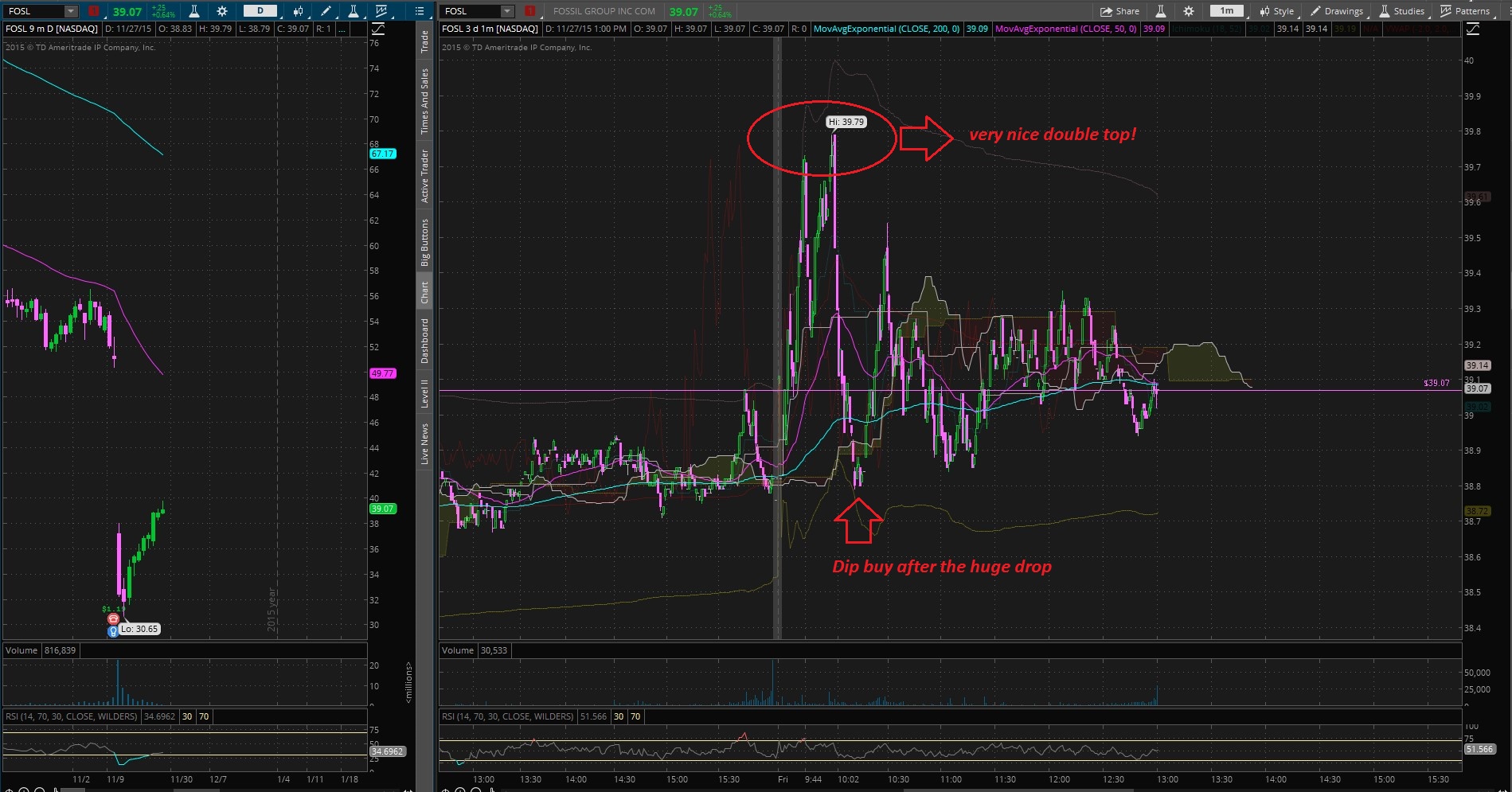Switch to Active Trader side tab
Viewport: 1512px width, 792px height.
(424, 176)
